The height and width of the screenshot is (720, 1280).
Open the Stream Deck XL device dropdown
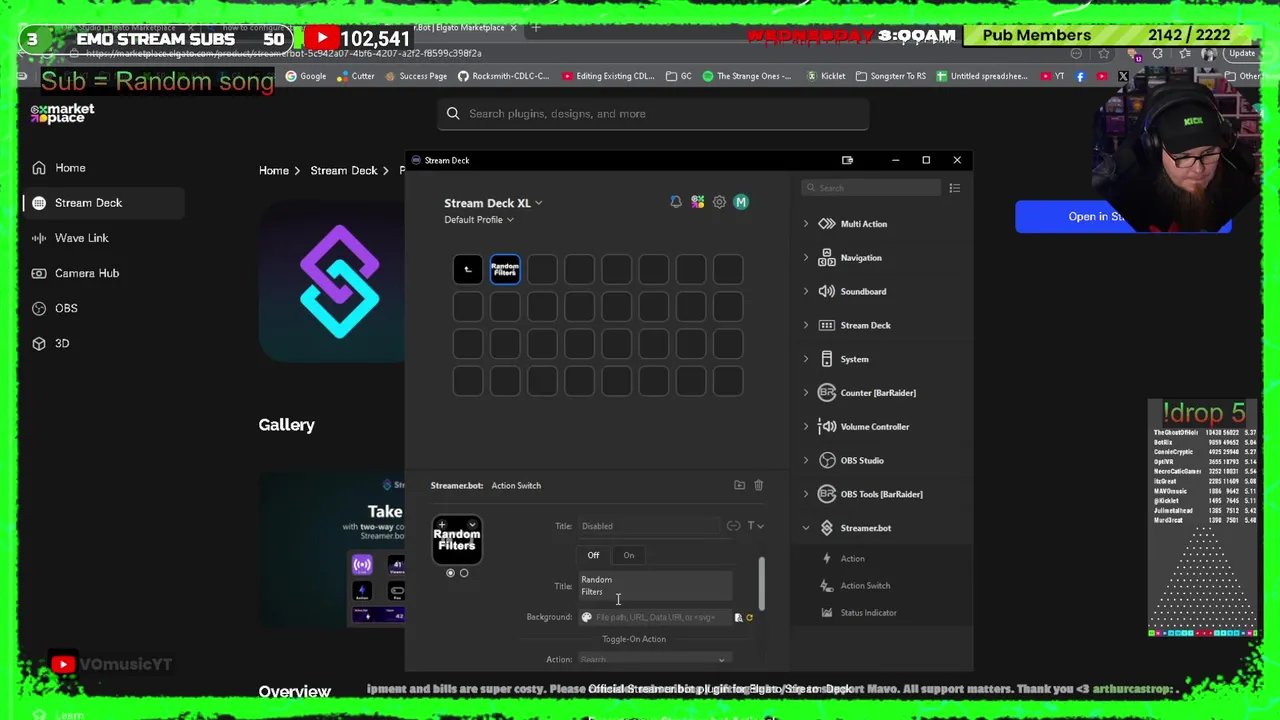click(x=493, y=203)
